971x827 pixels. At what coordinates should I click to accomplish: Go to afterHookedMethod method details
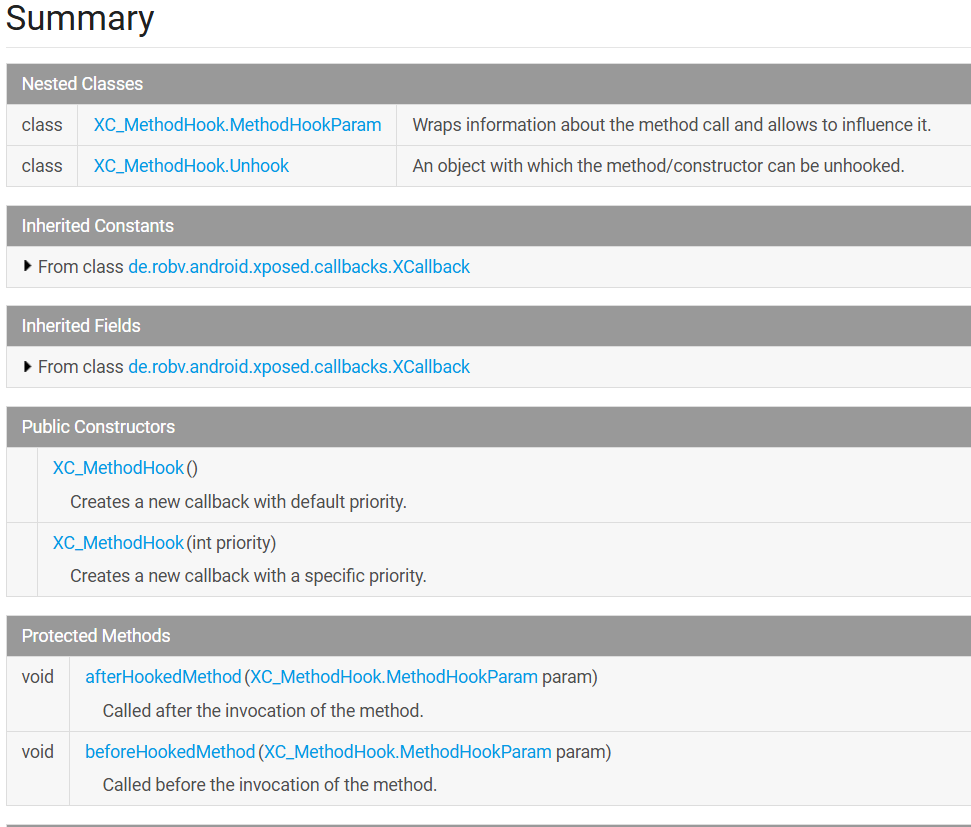163,676
